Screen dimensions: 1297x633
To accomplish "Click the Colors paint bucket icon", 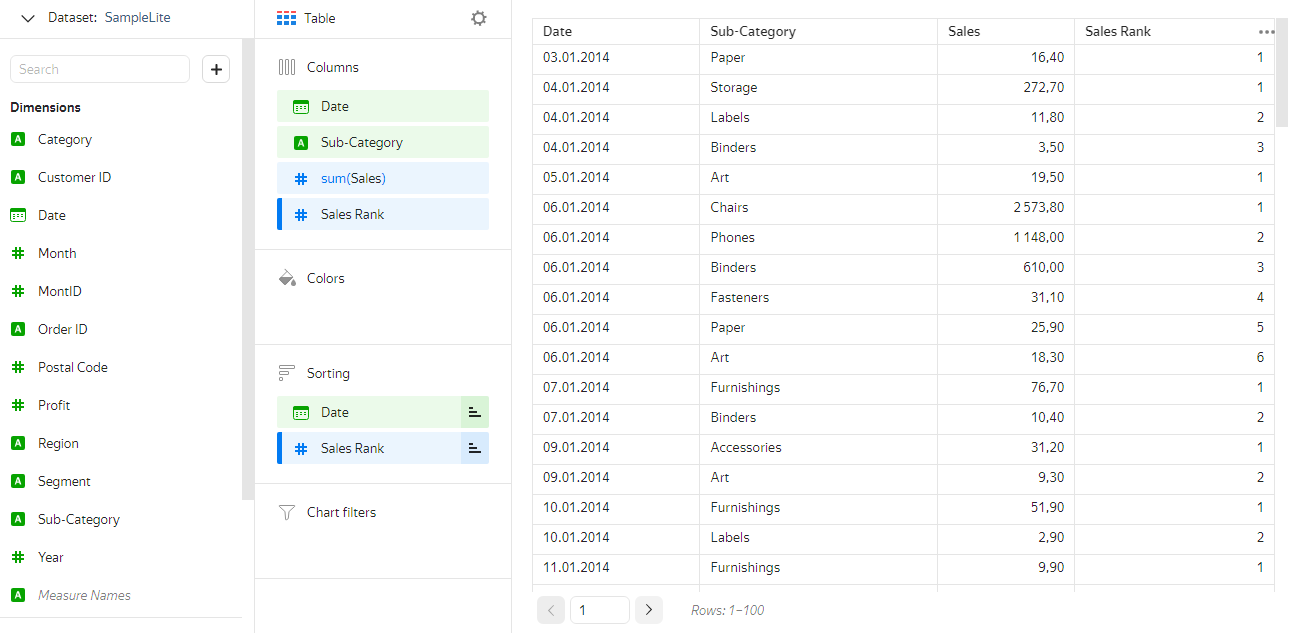I will coord(287,278).
